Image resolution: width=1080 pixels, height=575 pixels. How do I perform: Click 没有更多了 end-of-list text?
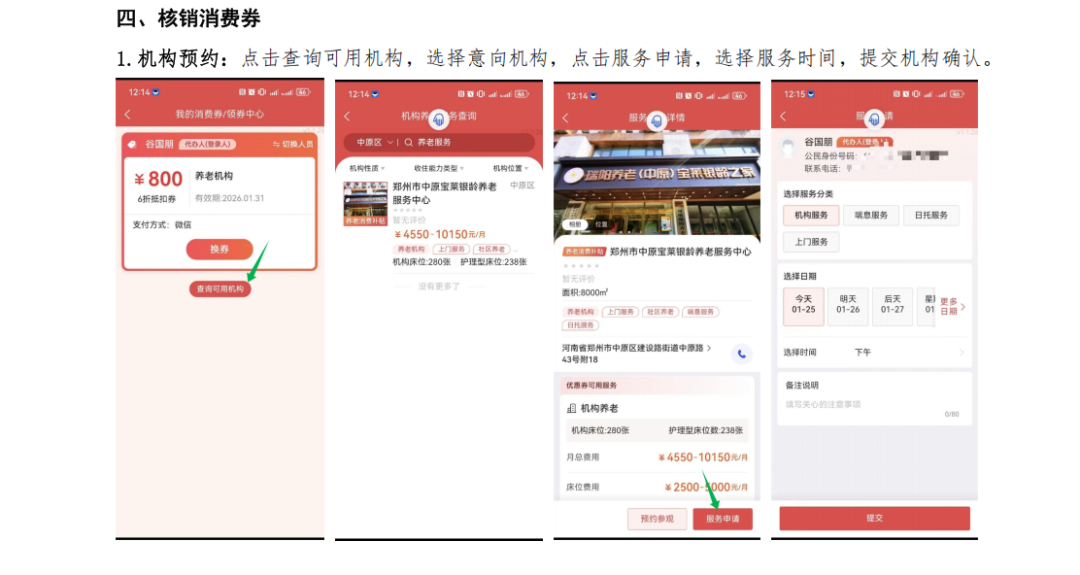click(439, 286)
